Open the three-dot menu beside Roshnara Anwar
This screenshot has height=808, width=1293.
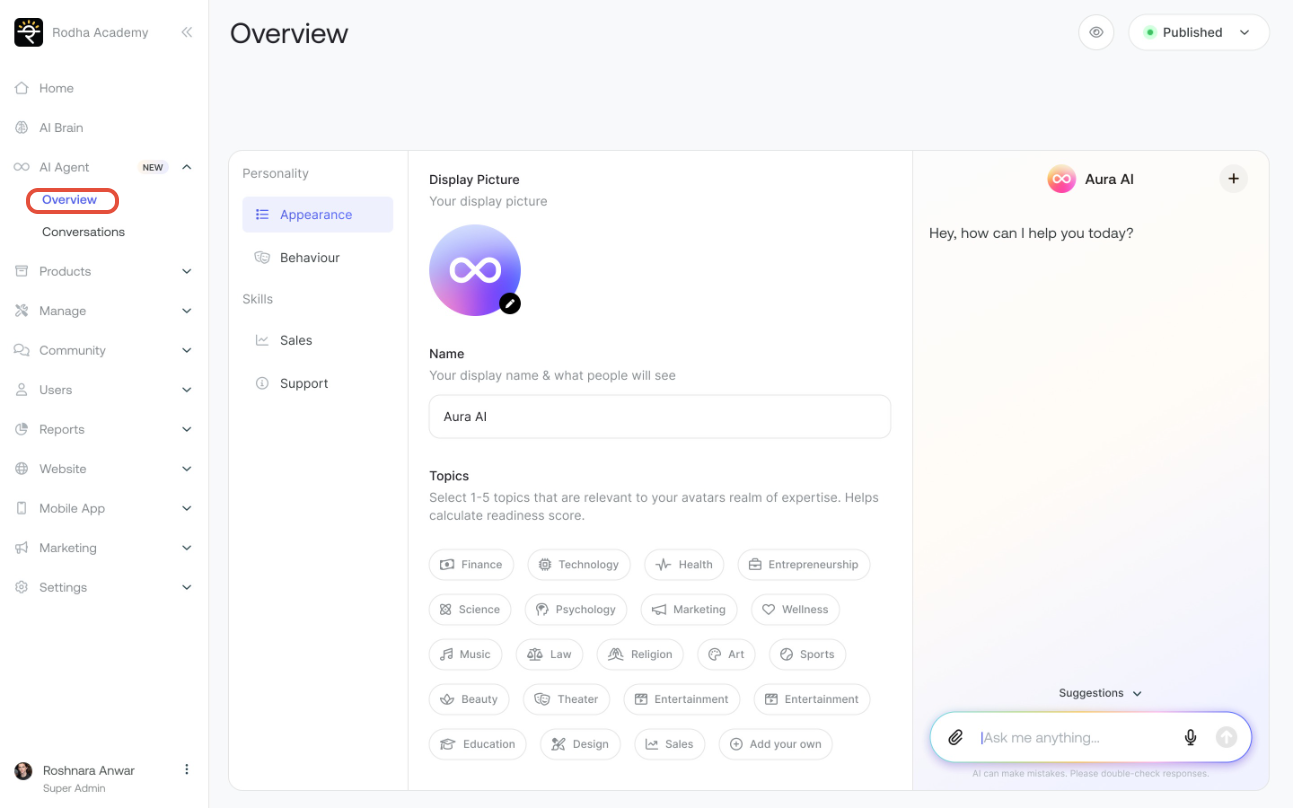click(x=186, y=770)
